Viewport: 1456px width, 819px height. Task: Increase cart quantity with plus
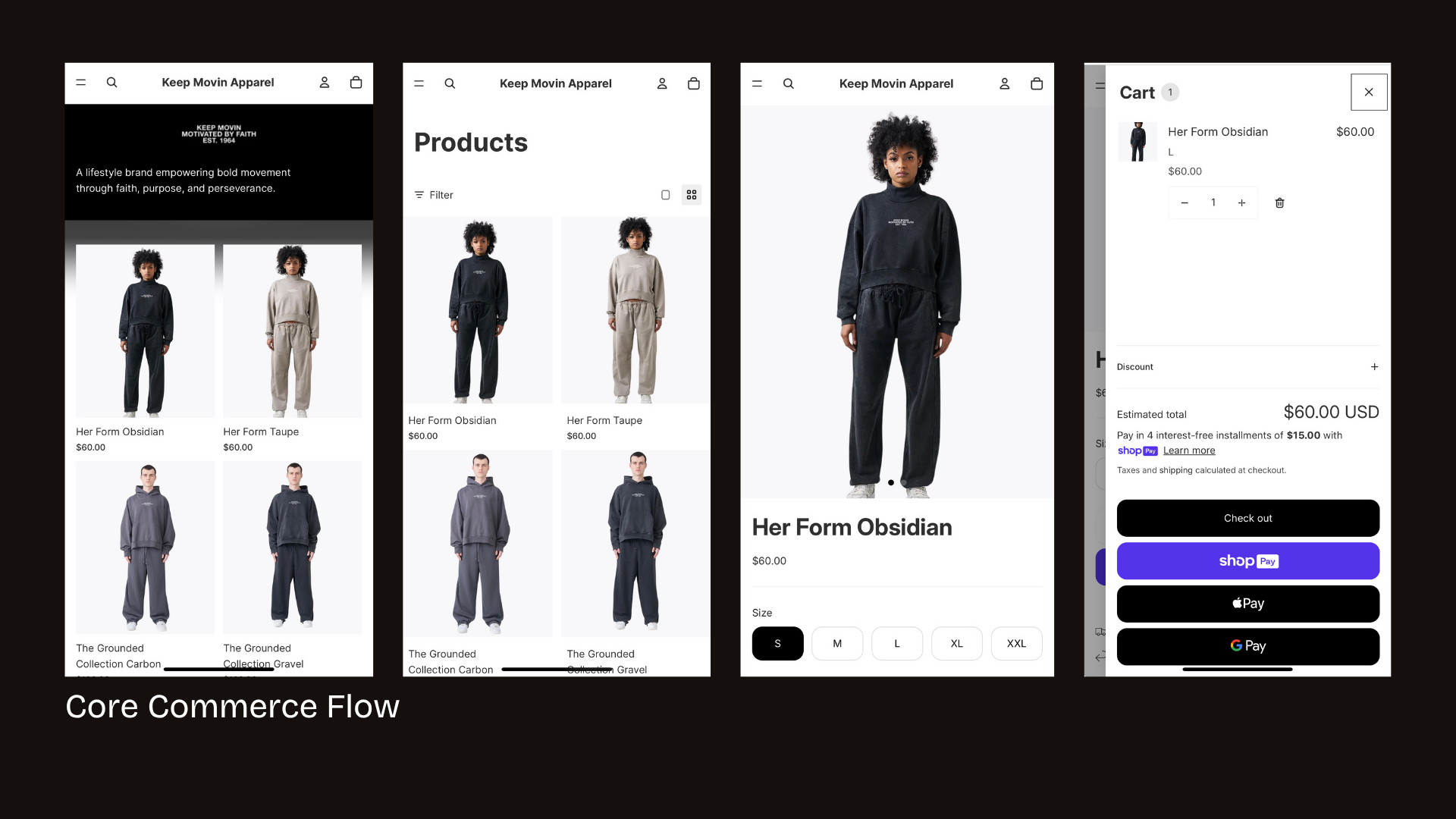coord(1241,202)
